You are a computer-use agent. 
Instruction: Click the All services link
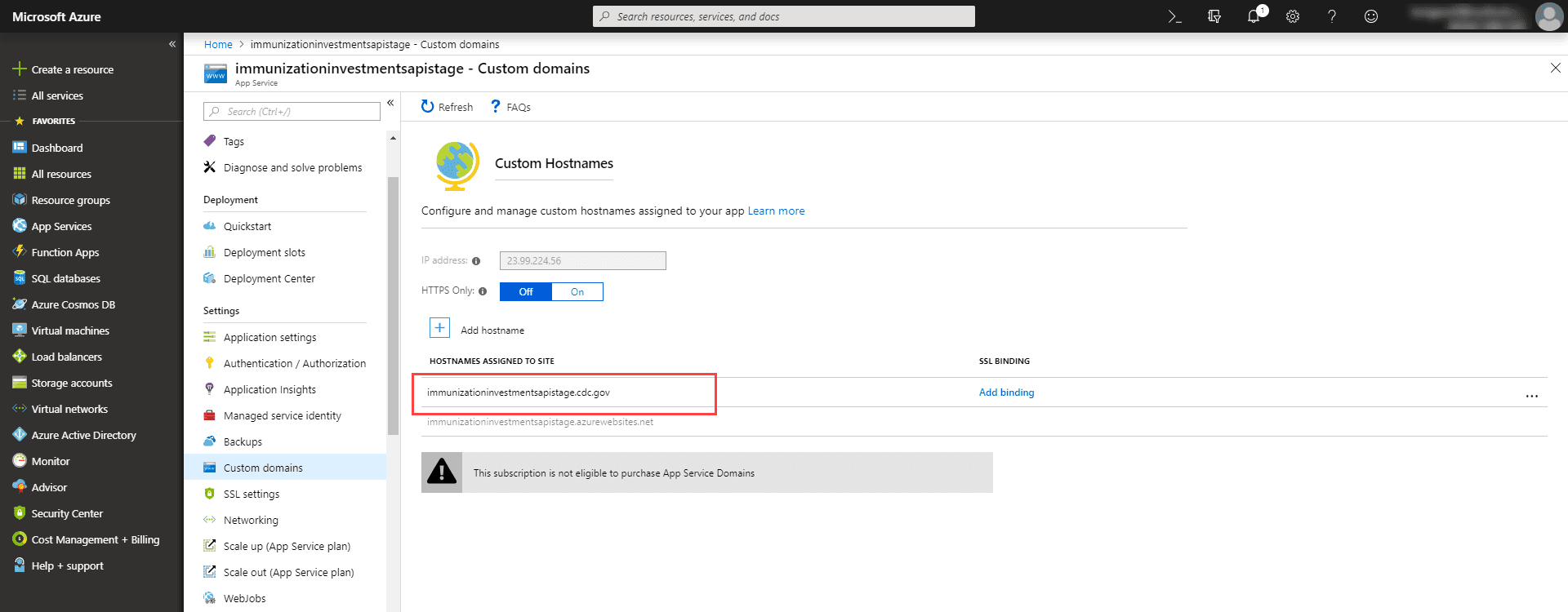(x=57, y=95)
